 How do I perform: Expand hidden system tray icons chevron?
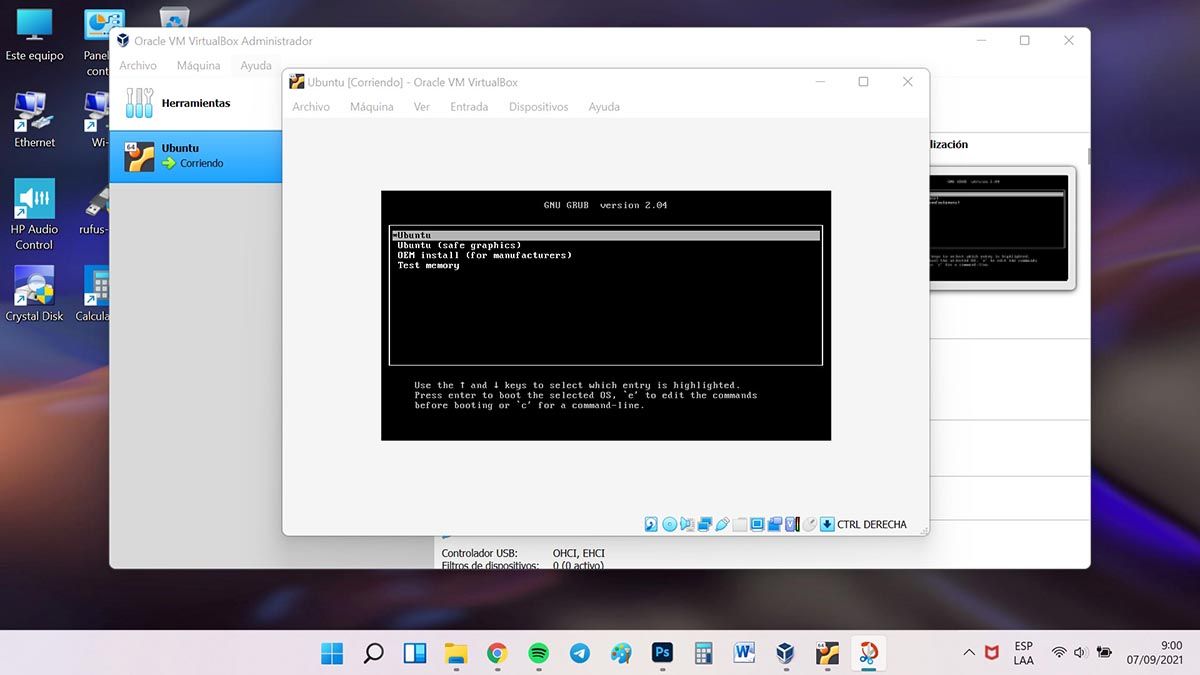pos(968,653)
